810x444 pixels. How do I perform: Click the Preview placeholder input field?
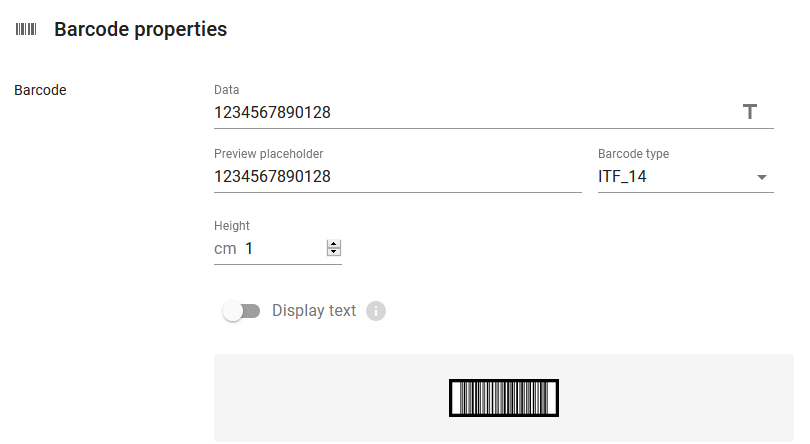tap(398, 177)
